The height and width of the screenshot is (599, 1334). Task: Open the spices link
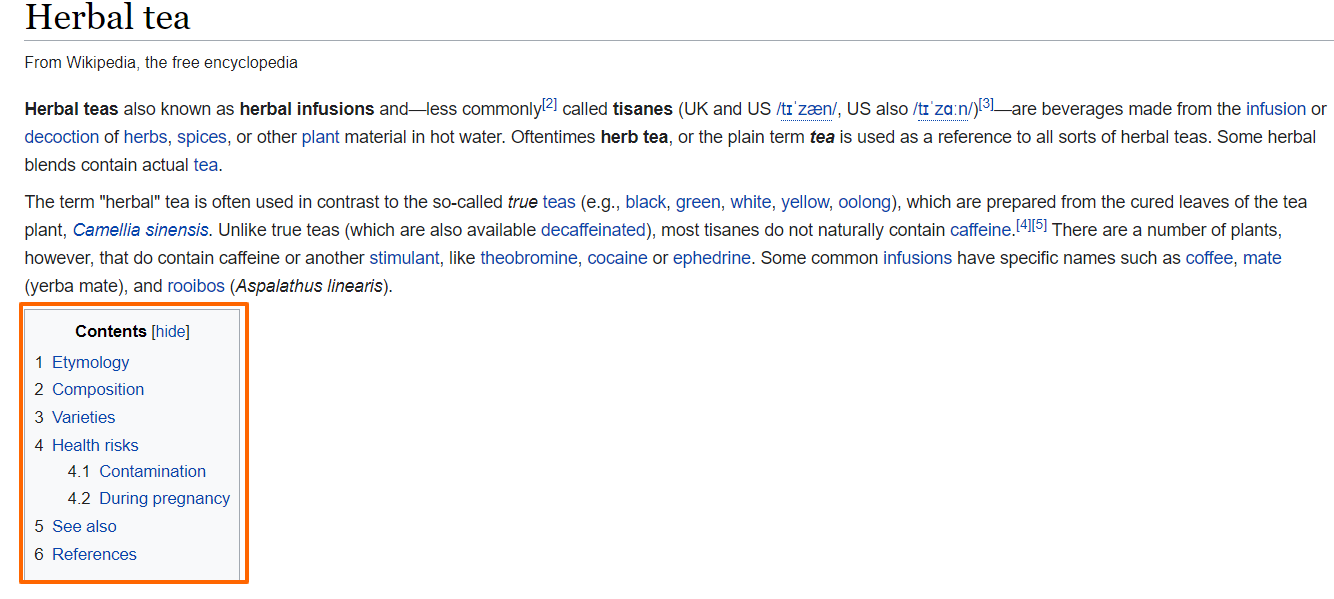[202, 137]
